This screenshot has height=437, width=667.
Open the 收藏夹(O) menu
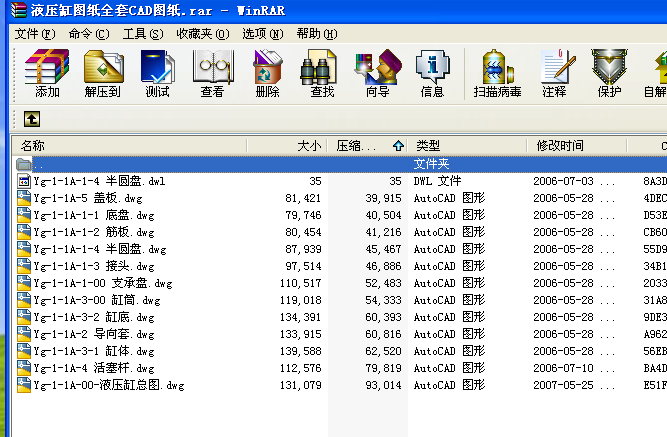(203, 34)
